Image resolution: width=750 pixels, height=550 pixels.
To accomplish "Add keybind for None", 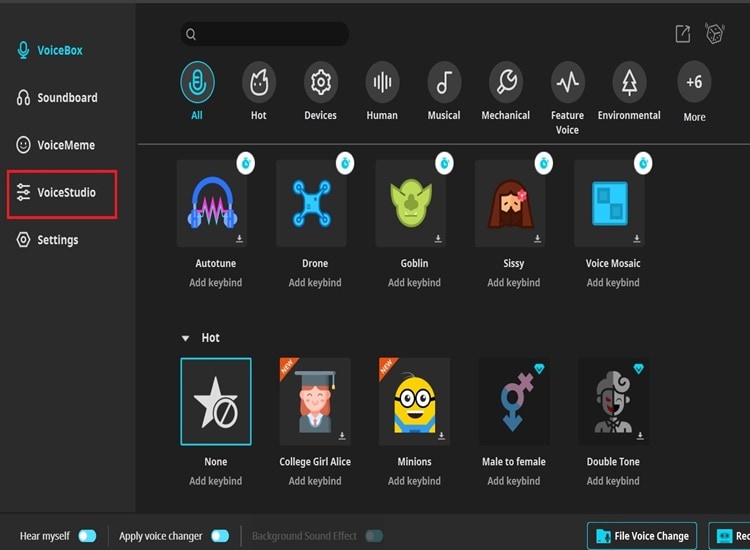I will pos(216,481).
